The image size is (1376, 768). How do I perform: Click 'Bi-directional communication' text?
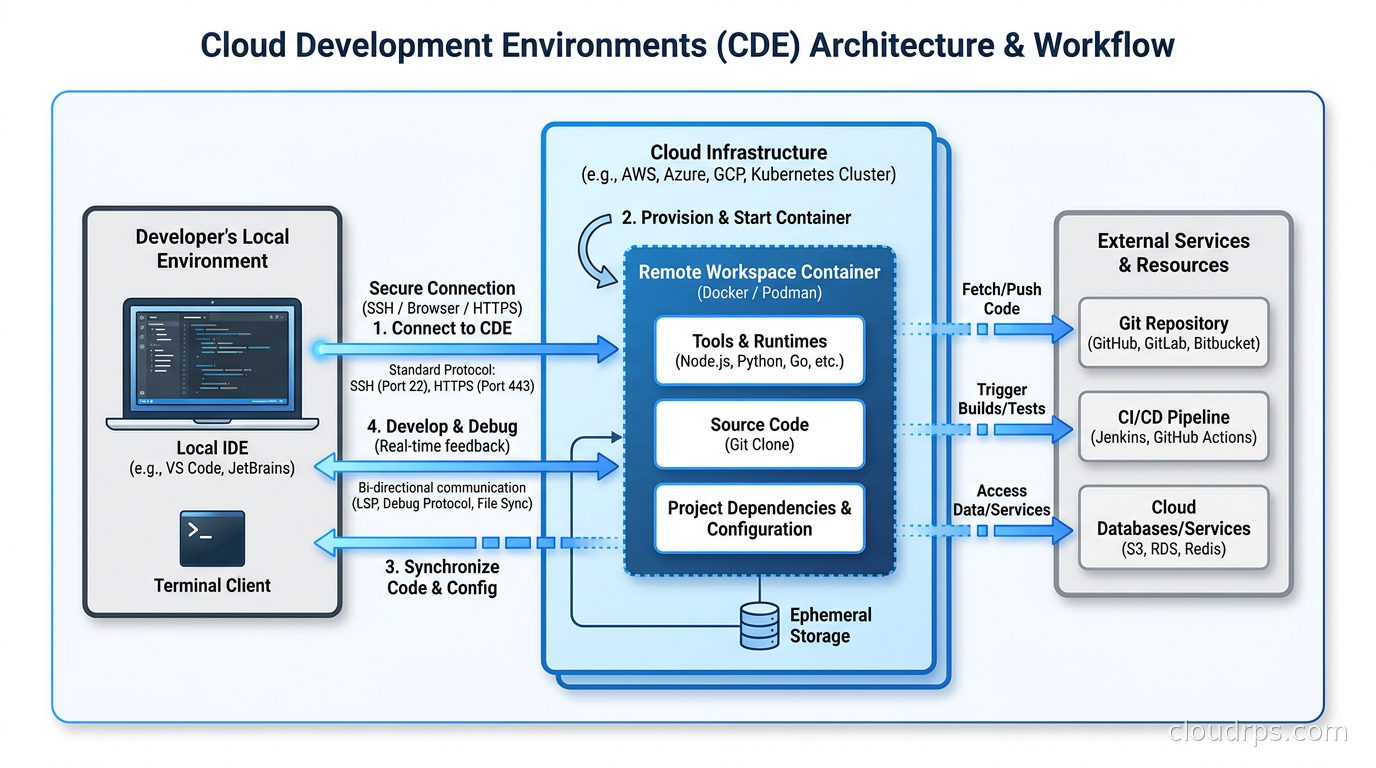[442, 488]
